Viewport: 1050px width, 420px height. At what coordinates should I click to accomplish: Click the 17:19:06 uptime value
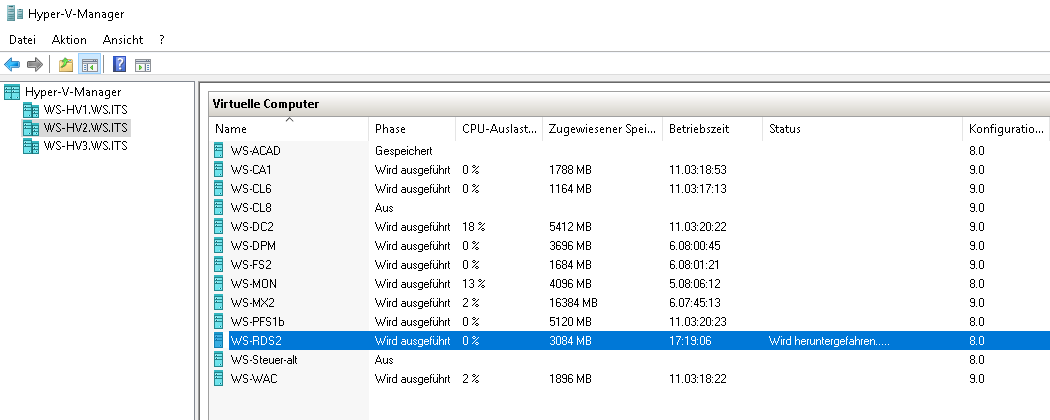tap(690, 341)
